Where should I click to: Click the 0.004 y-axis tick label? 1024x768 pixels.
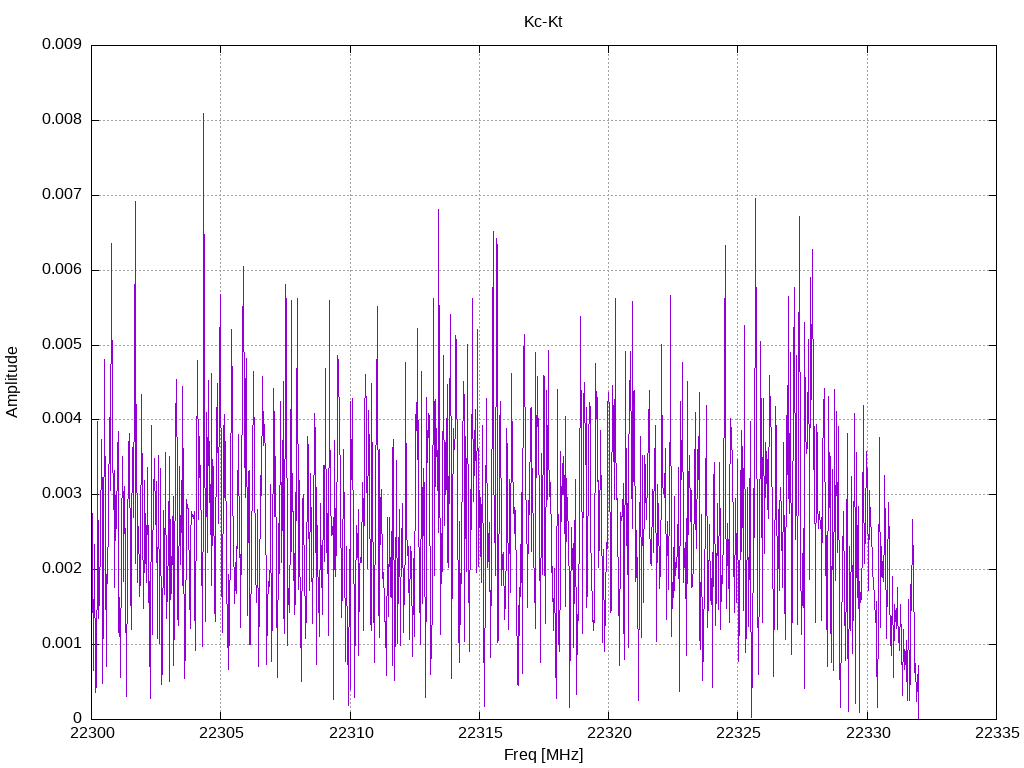[62, 419]
